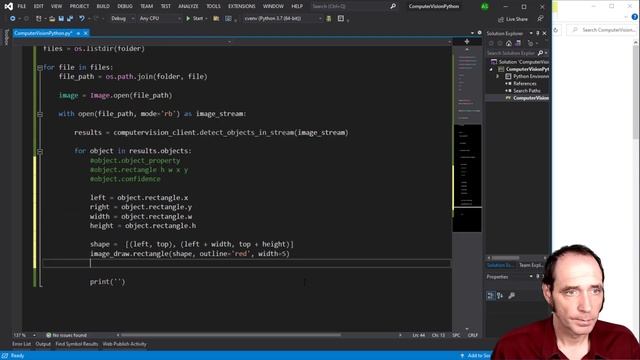
Task: Click the Solution Explorer pending changes filter icon
Action: click(530, 43)
